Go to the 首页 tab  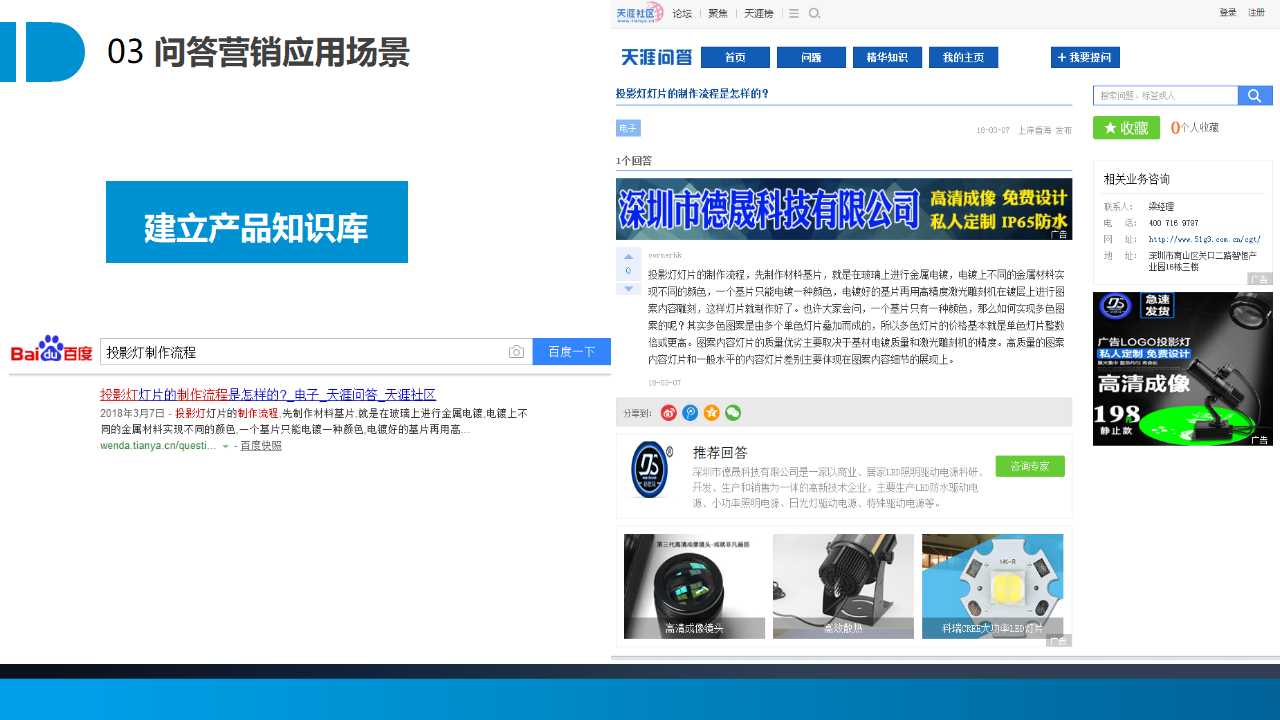735,57
